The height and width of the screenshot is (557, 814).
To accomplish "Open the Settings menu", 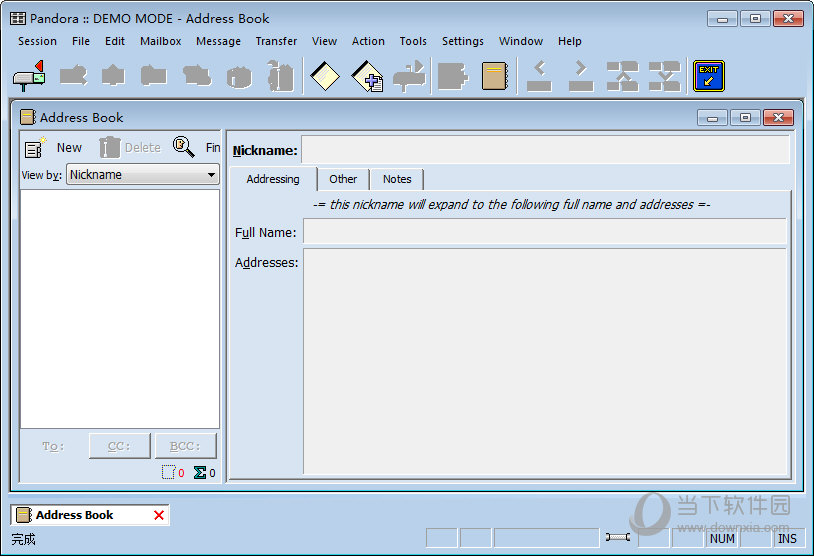I will pyautogui.click(x=463, y=41).
